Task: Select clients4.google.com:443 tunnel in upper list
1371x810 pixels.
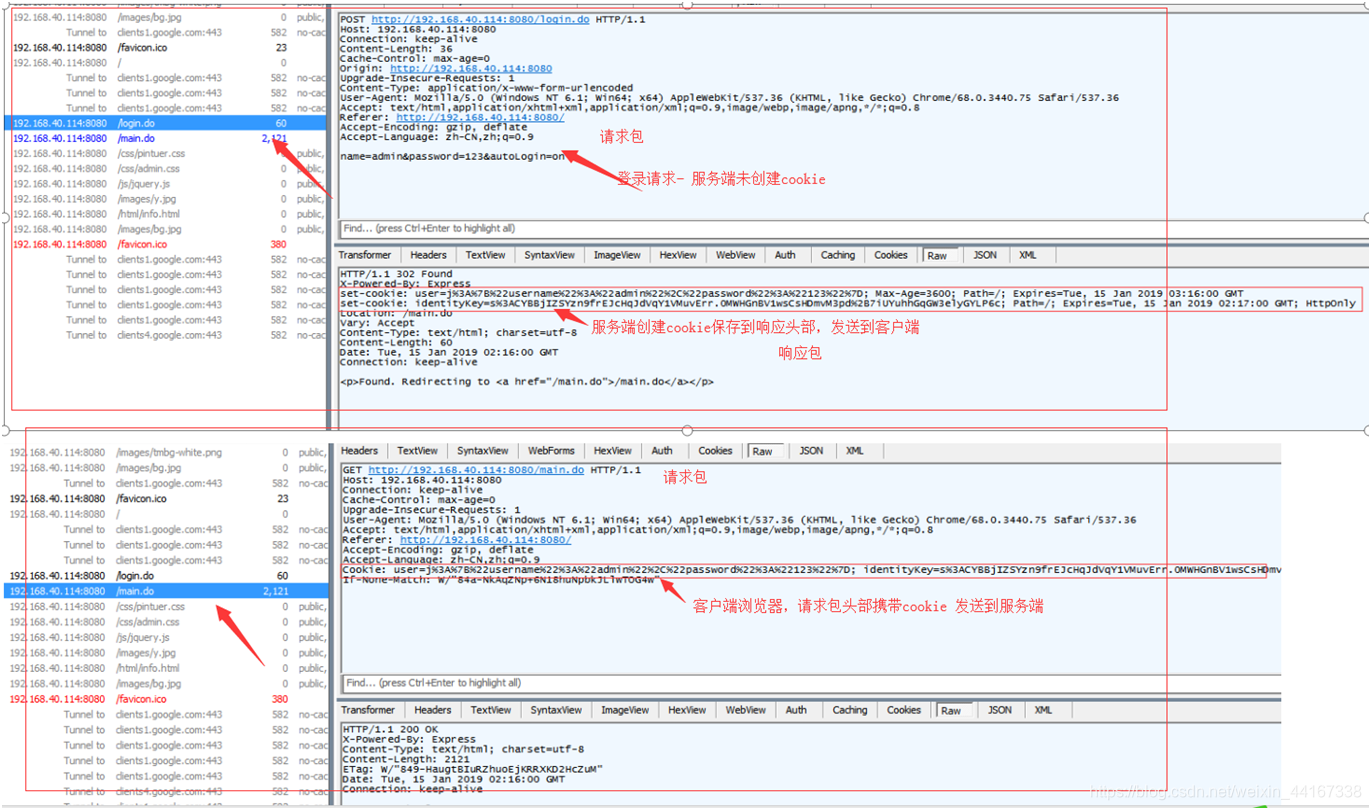Action: click(x=166, y=335)
